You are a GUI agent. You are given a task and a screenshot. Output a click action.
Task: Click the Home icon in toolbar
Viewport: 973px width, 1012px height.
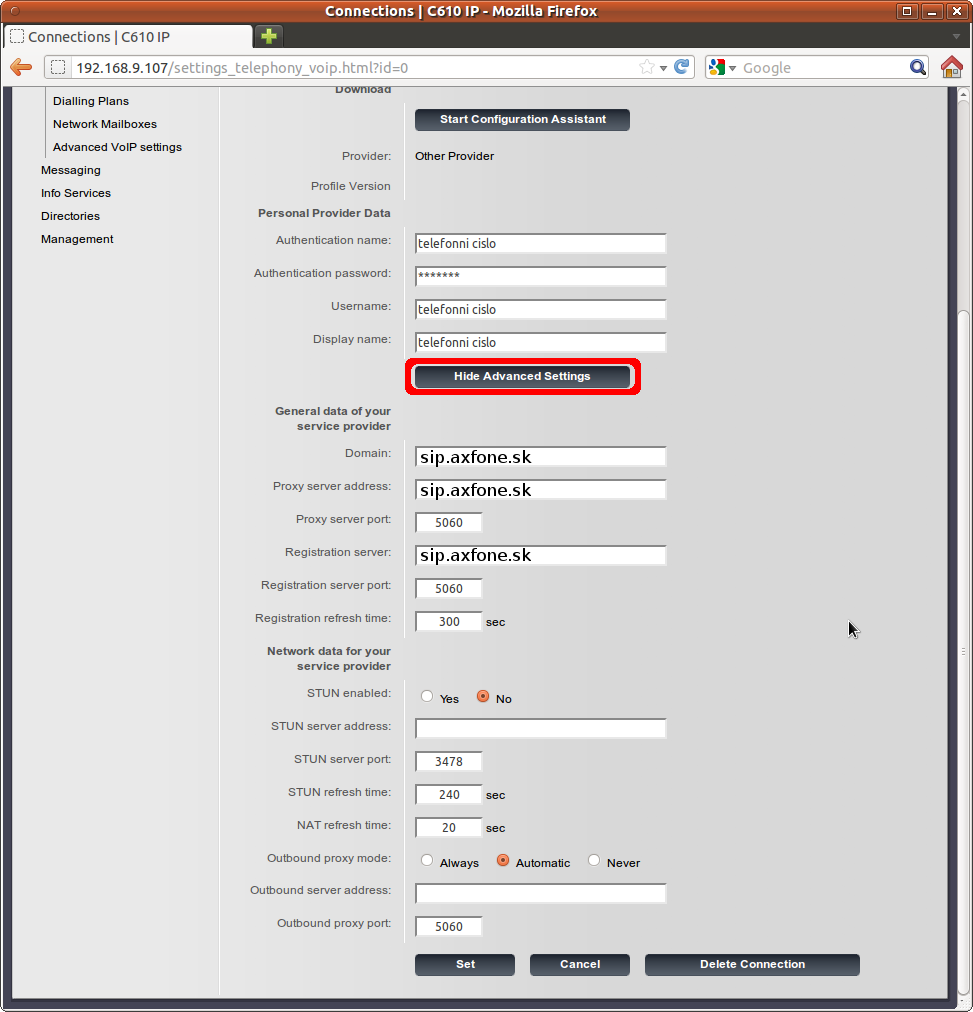click(x=951, y=67)
